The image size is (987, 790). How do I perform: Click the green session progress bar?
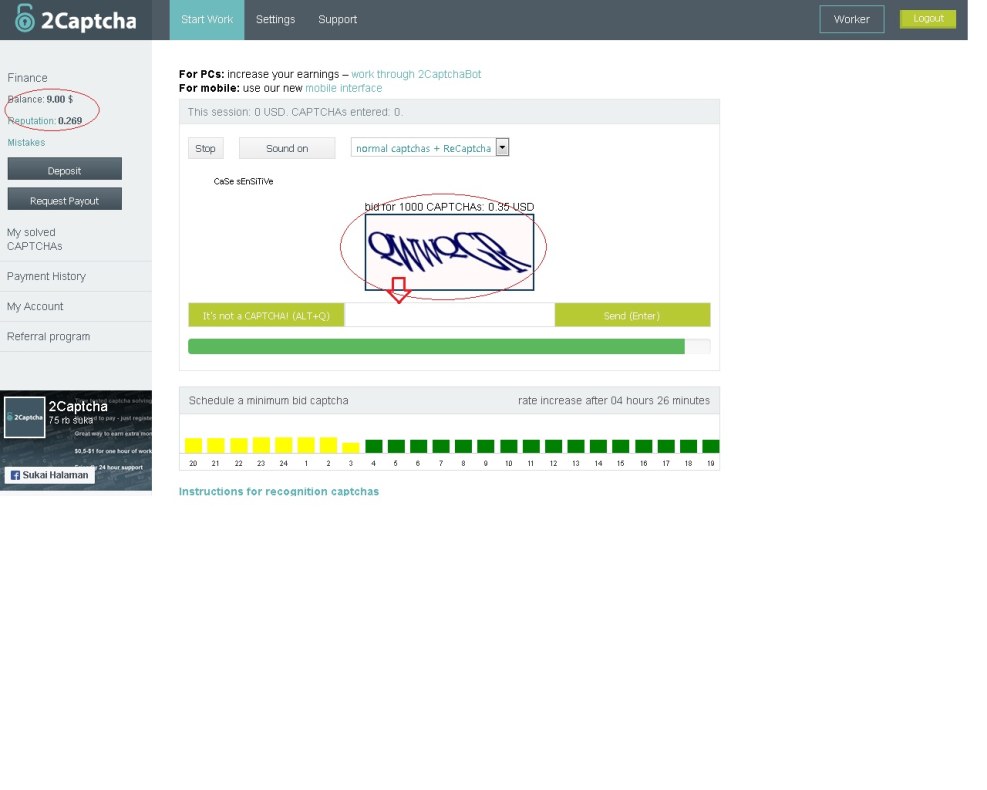436,345
